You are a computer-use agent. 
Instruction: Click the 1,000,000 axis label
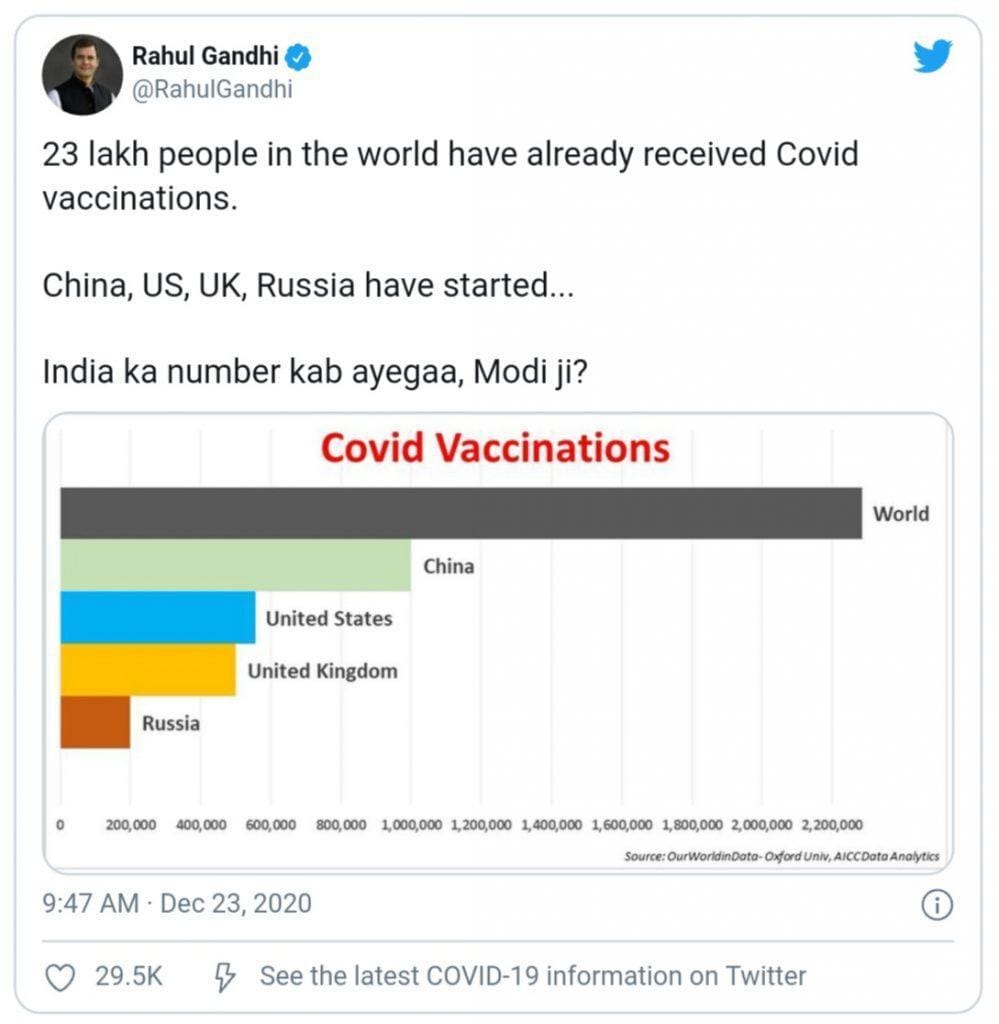[x=411, y=825]
